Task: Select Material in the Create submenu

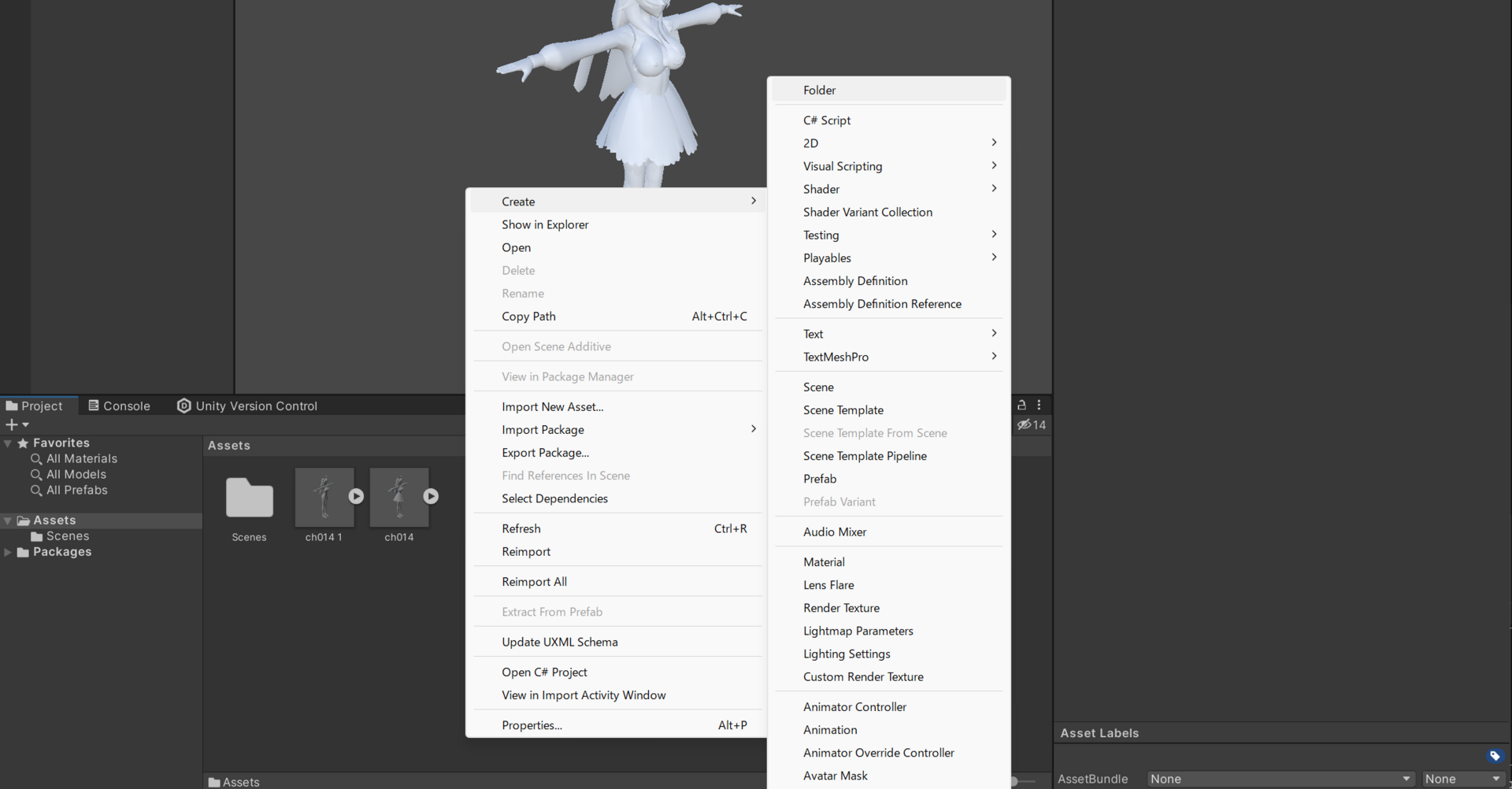Action: tap(824, 562)
